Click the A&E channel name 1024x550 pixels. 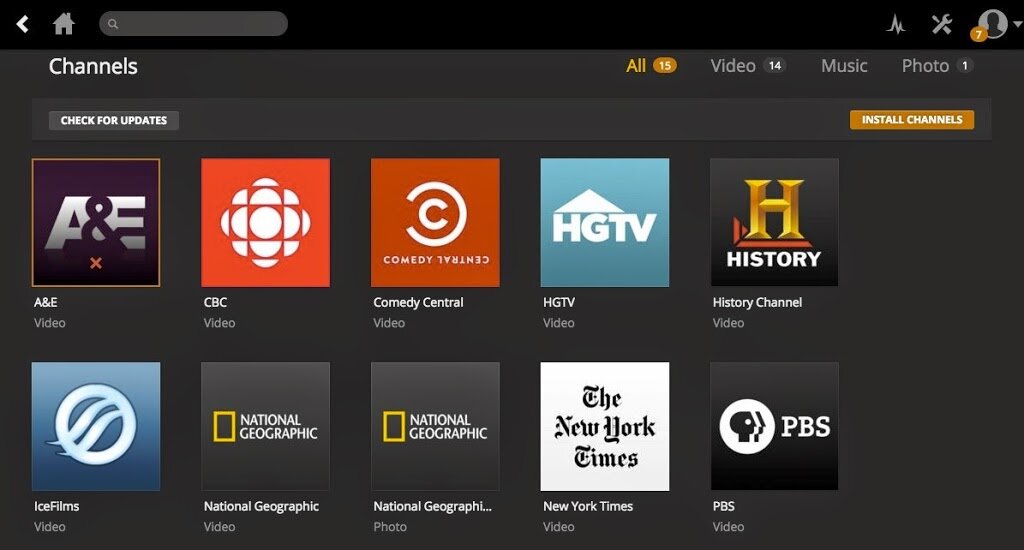pos(46,302)
